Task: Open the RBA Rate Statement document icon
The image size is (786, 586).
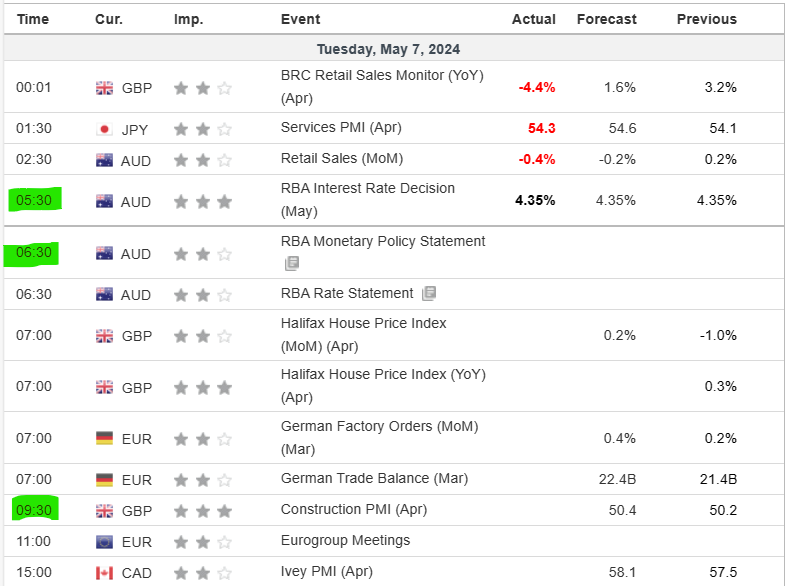Action: [429, 294]
